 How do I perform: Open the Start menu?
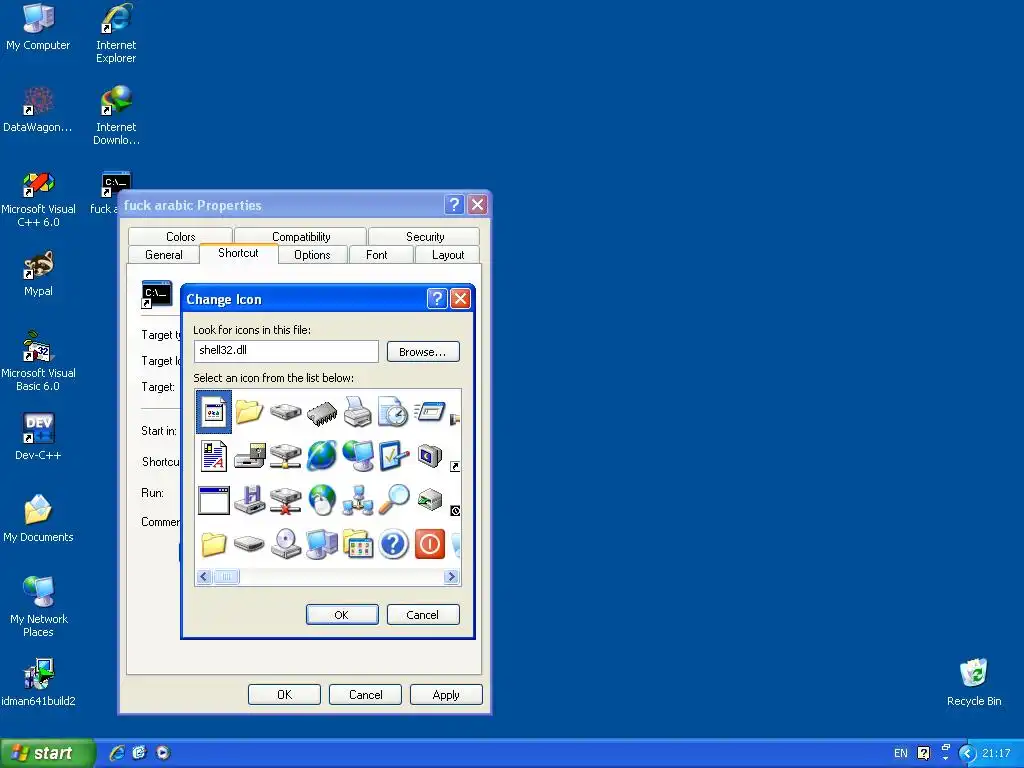coord(46,753)
